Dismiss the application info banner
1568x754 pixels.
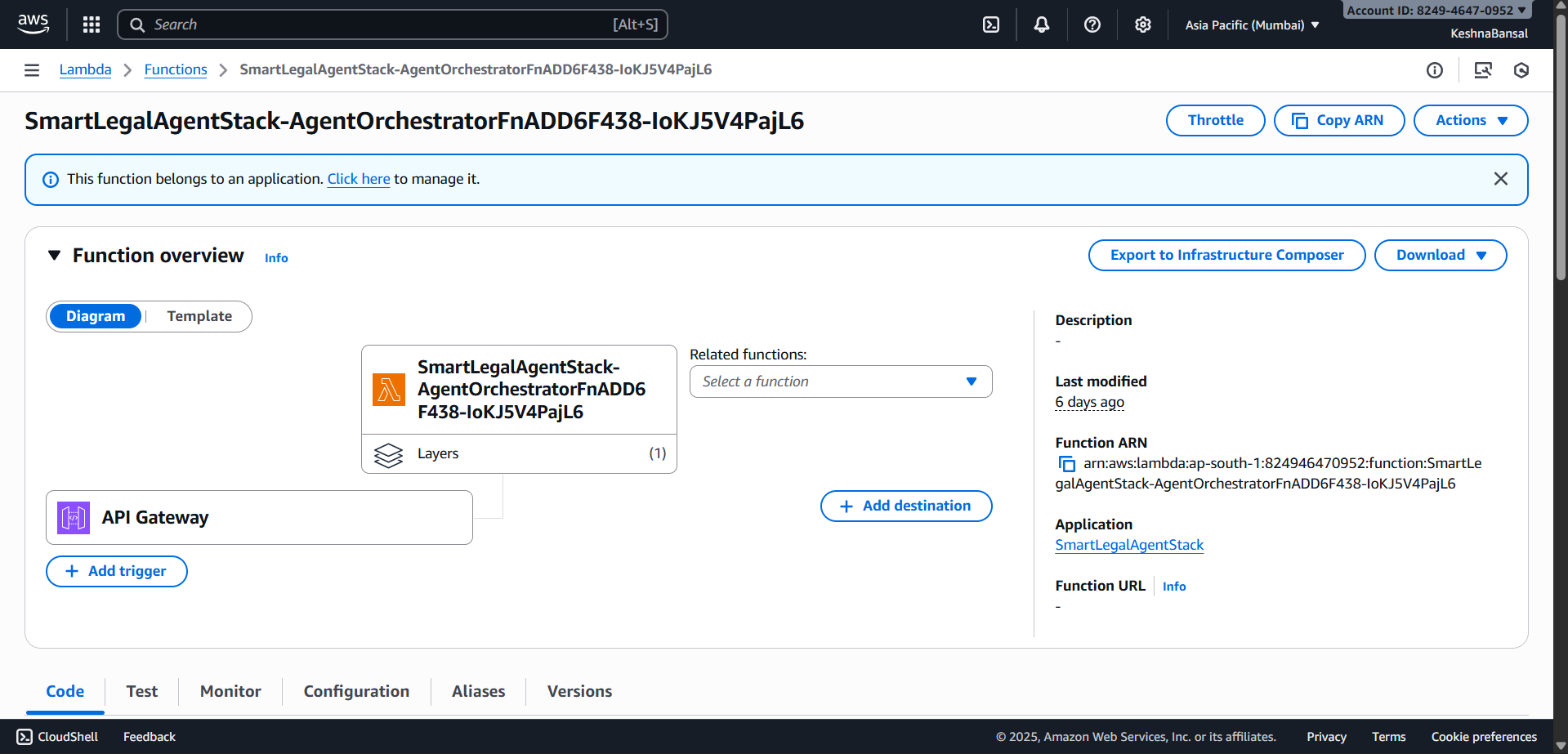[1501, 179]
